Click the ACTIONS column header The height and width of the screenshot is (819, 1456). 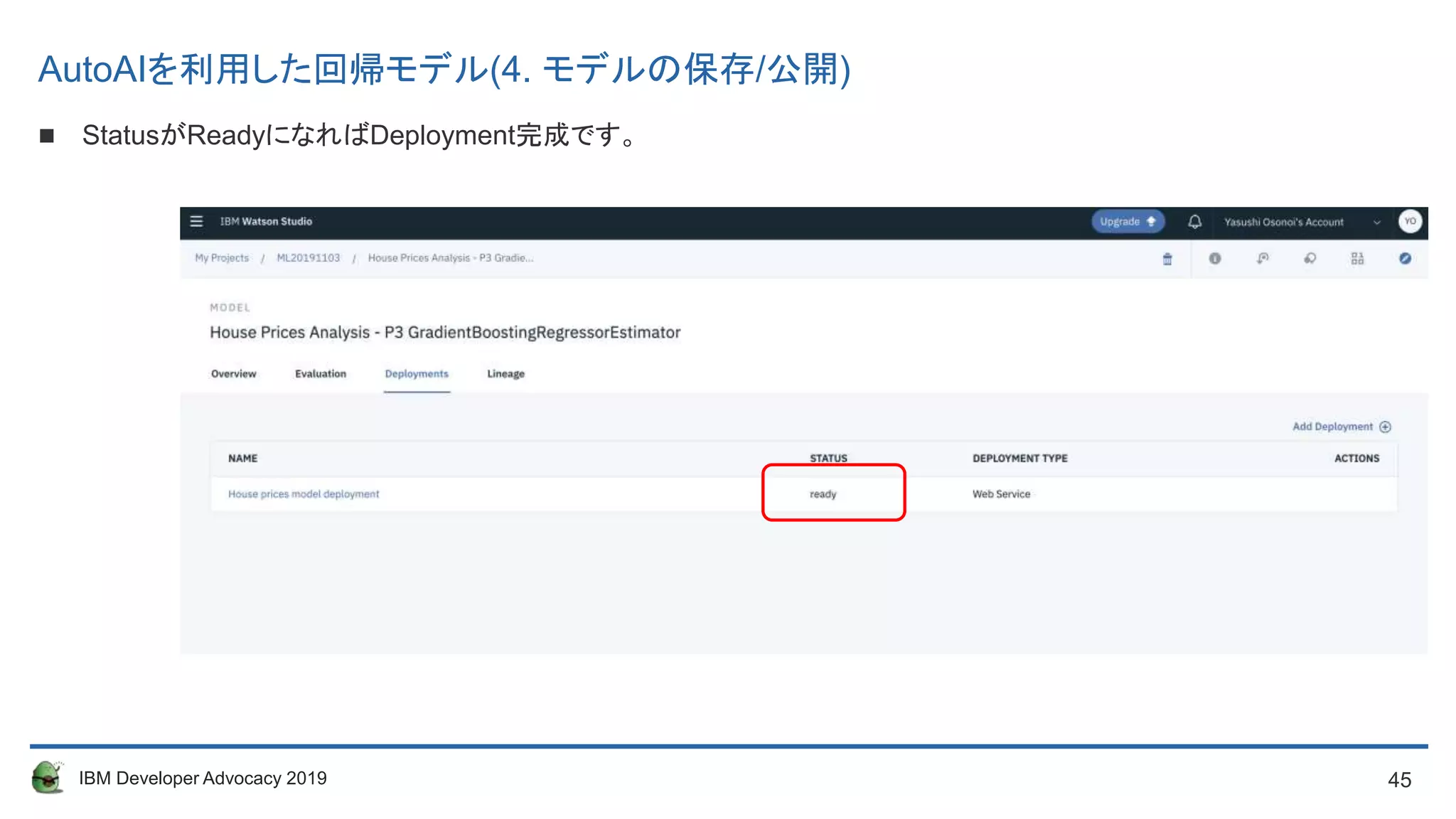tap(1356, 459)
